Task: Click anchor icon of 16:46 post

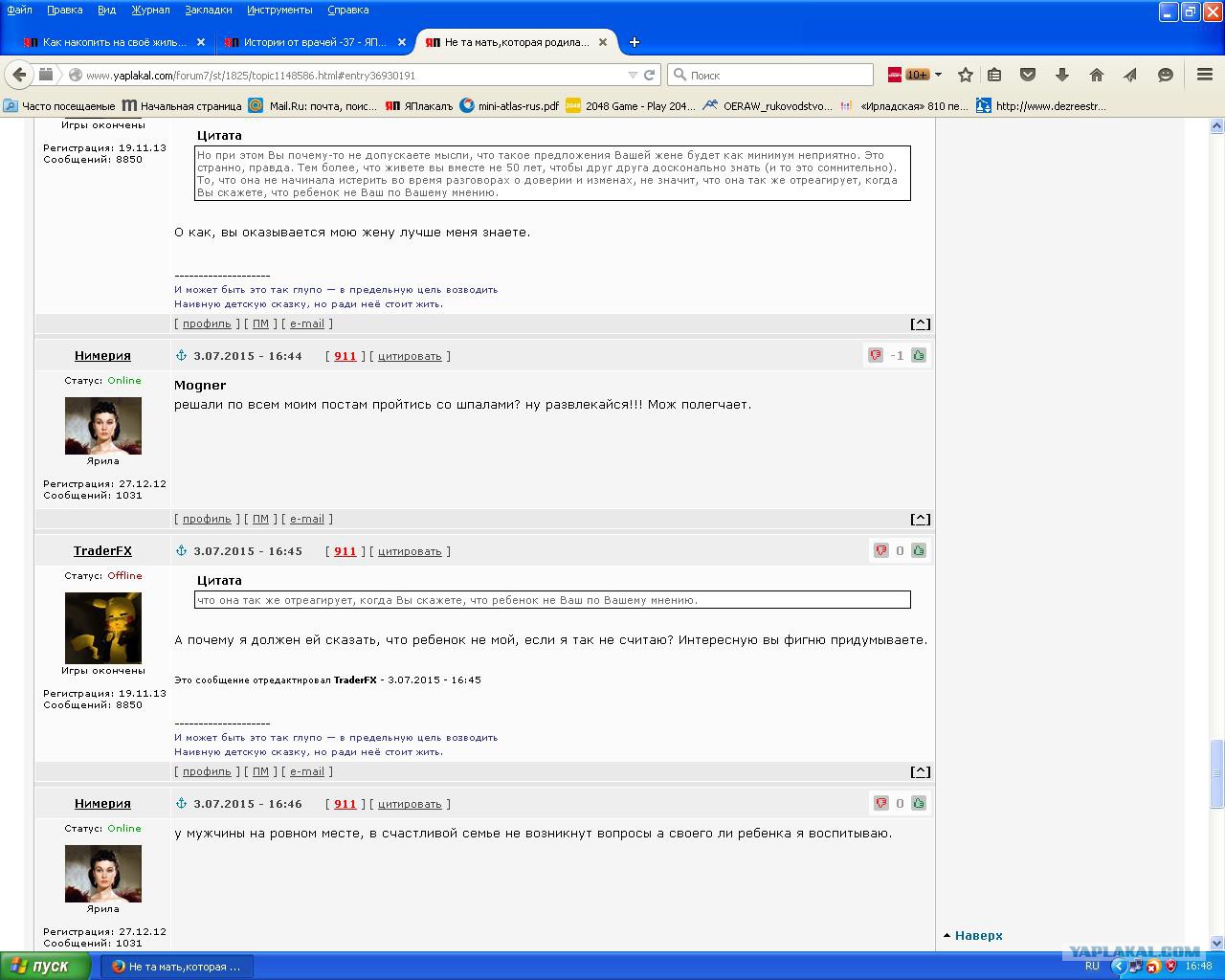Action: pyautogui.click(x=181, y=803)
